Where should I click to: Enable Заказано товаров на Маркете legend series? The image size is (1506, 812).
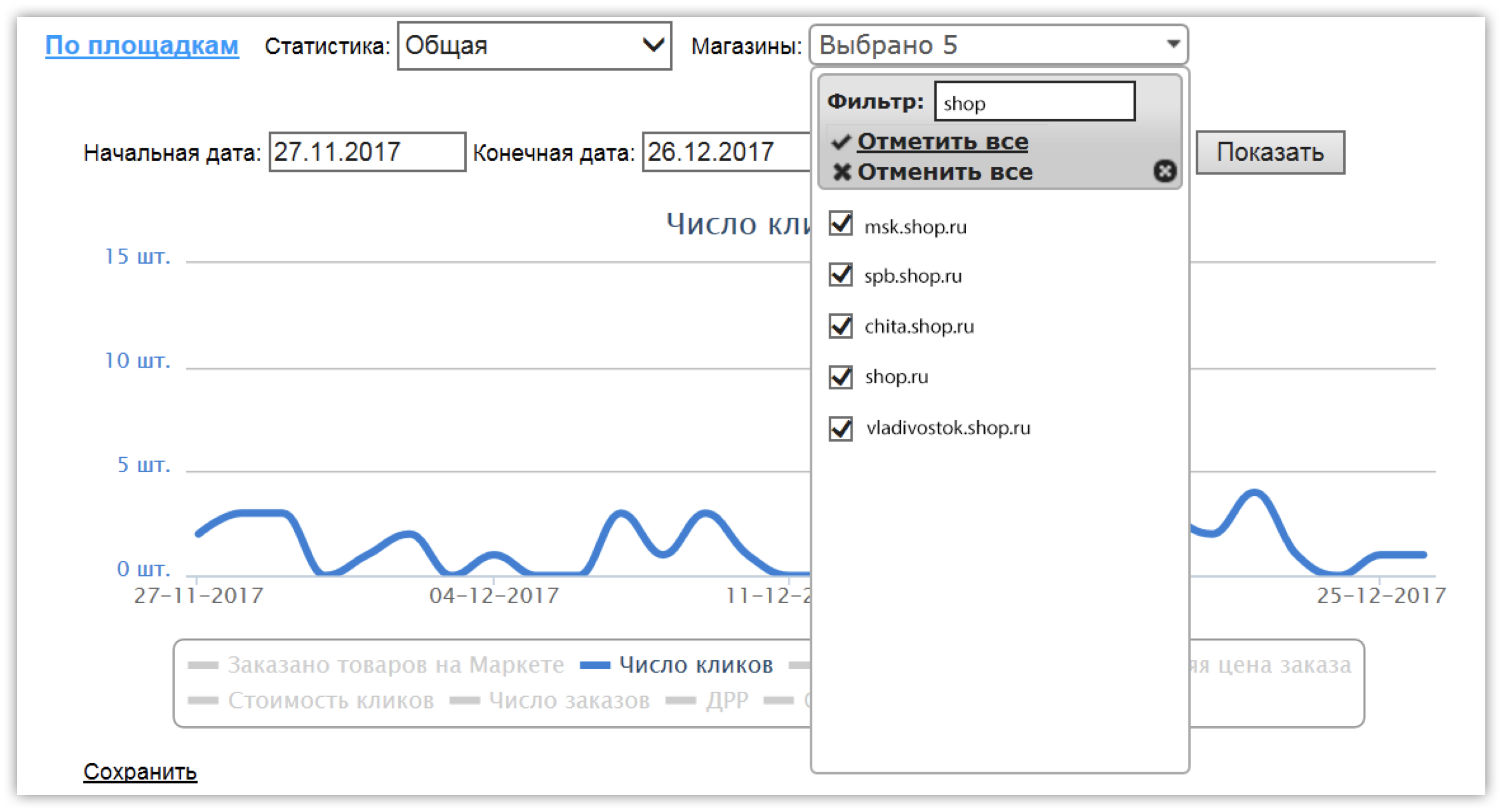point(395,664)
